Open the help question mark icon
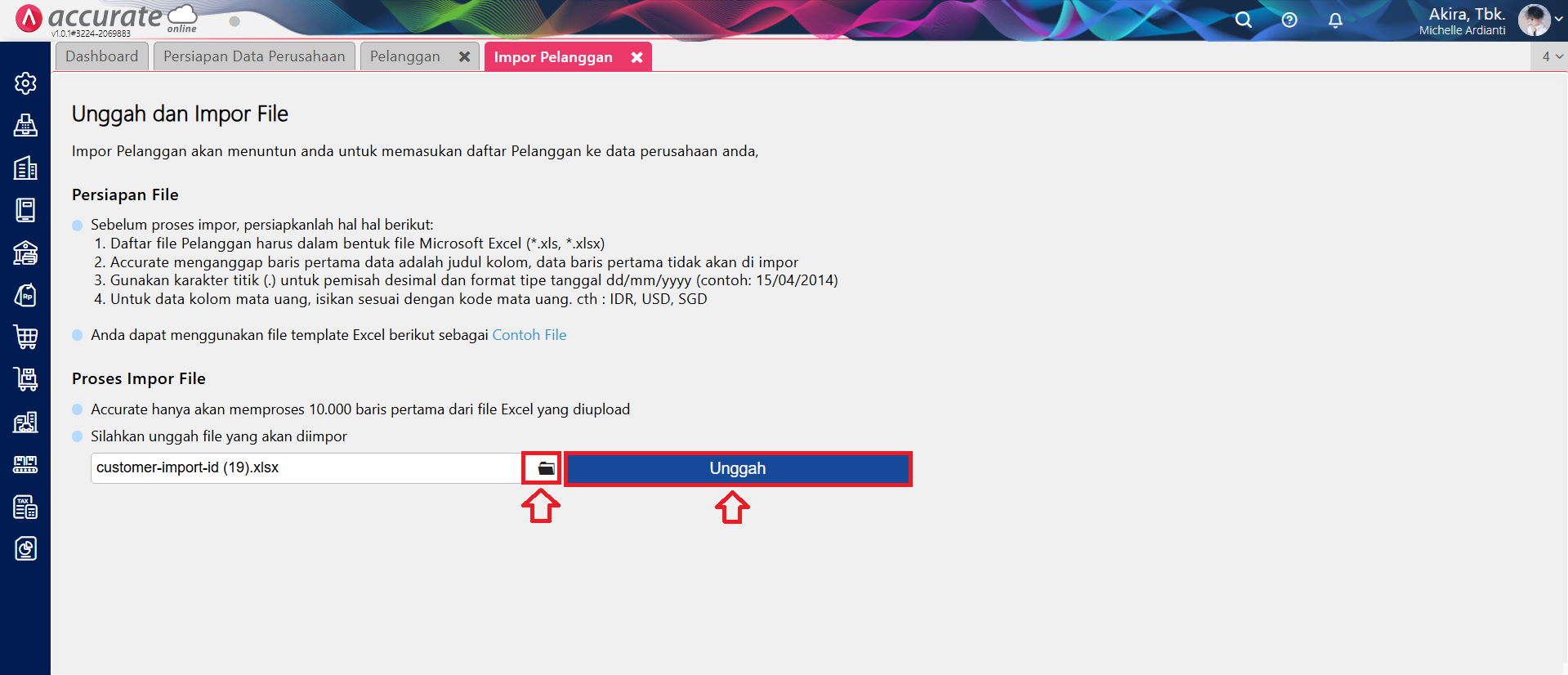Screen dimensions: 1568x675 point(1289,20)
